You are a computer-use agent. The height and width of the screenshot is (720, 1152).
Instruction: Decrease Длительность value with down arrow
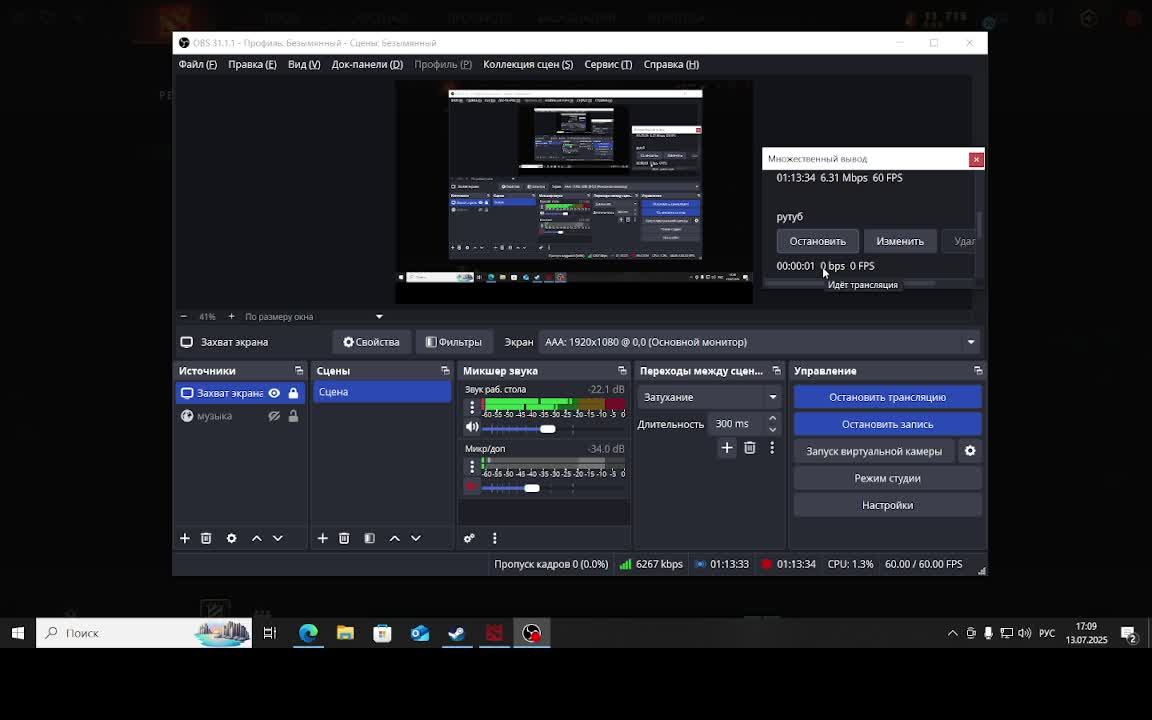[x=772, y=429]
